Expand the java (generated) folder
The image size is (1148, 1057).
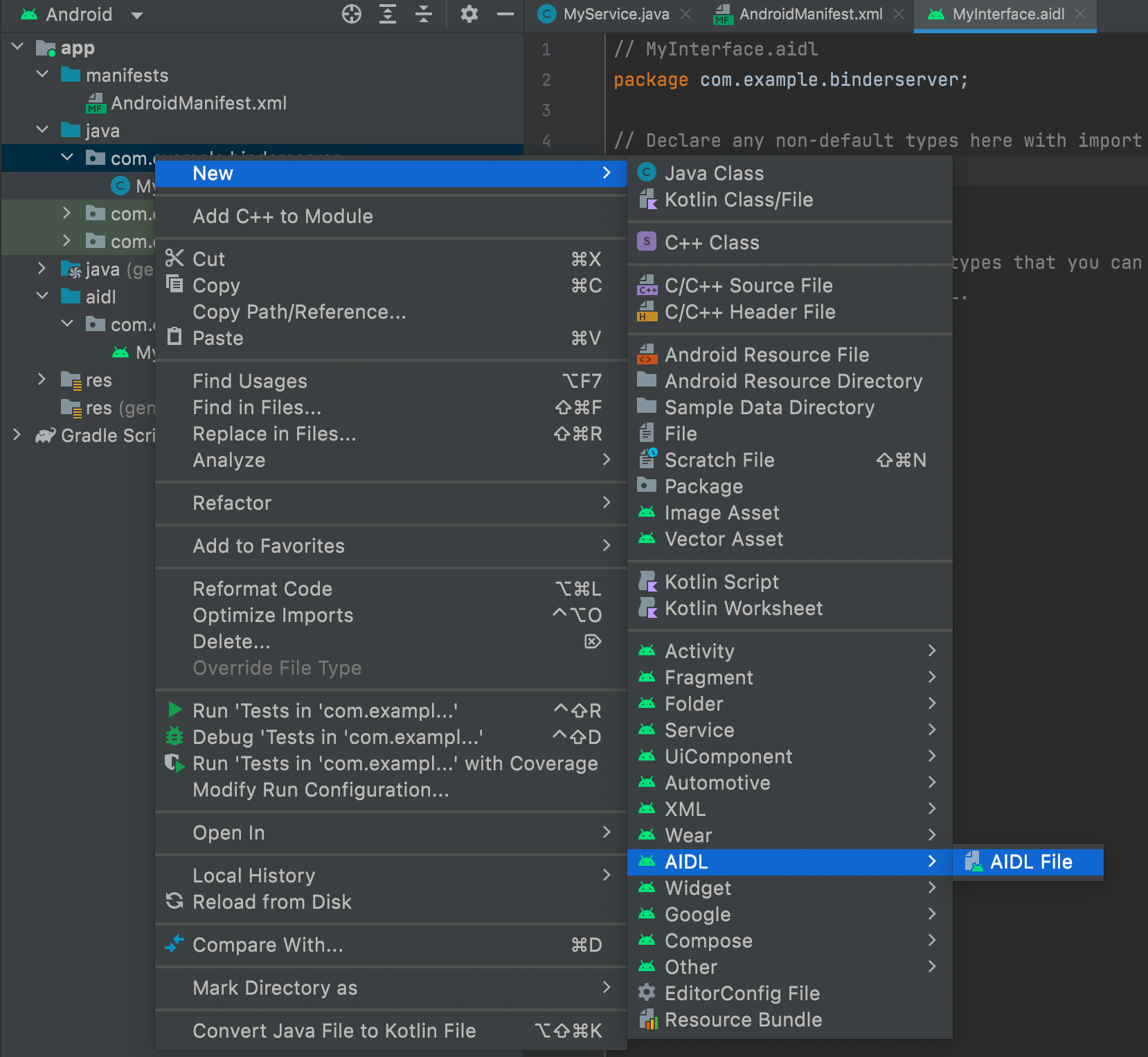tap(42, 268)
